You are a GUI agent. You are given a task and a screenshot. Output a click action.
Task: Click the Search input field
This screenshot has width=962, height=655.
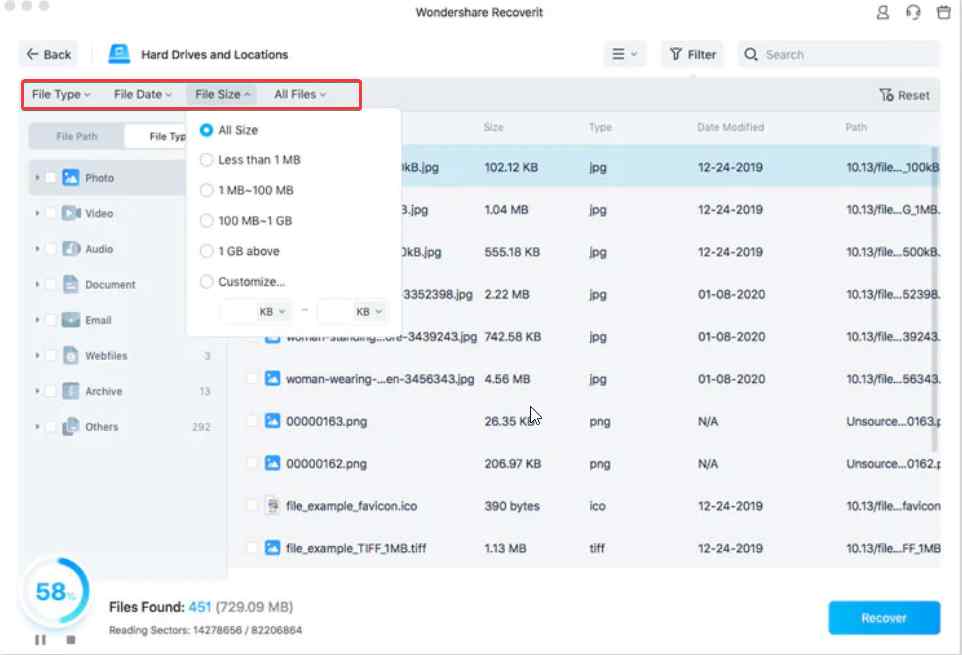tap(845, 55)
